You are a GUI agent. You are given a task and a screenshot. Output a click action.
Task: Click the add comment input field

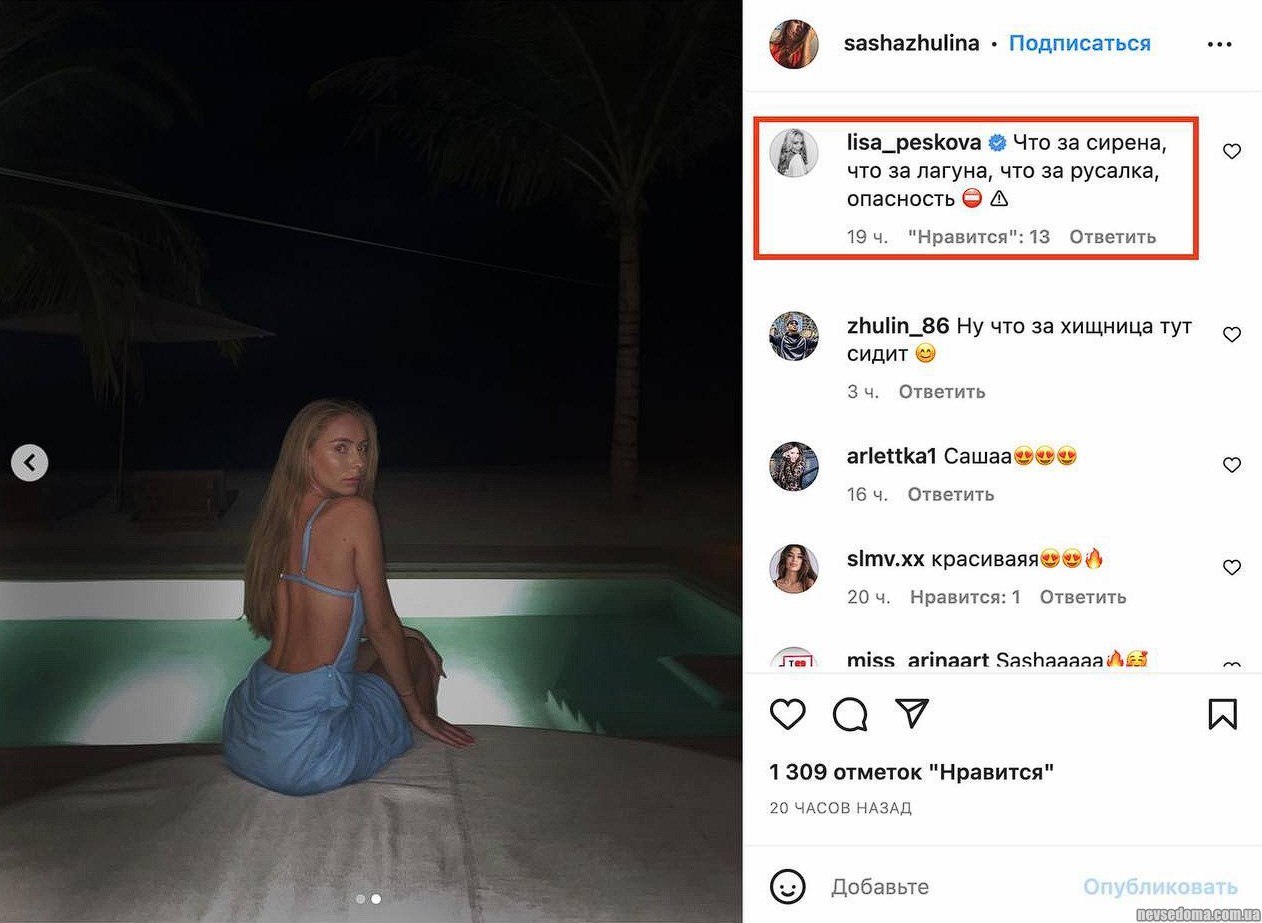click(x=950, y=887)
